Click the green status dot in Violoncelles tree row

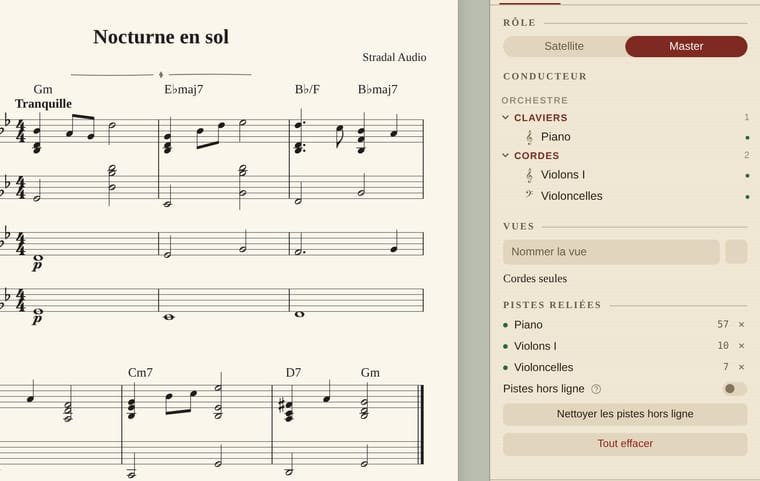pyautogui.click(x=747, y=197)
